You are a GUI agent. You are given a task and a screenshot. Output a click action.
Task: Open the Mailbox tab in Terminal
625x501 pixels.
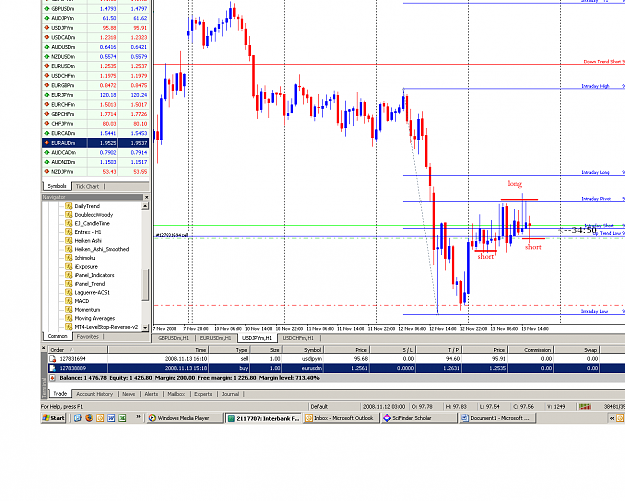pyautogui.click(x=176, y=394)
